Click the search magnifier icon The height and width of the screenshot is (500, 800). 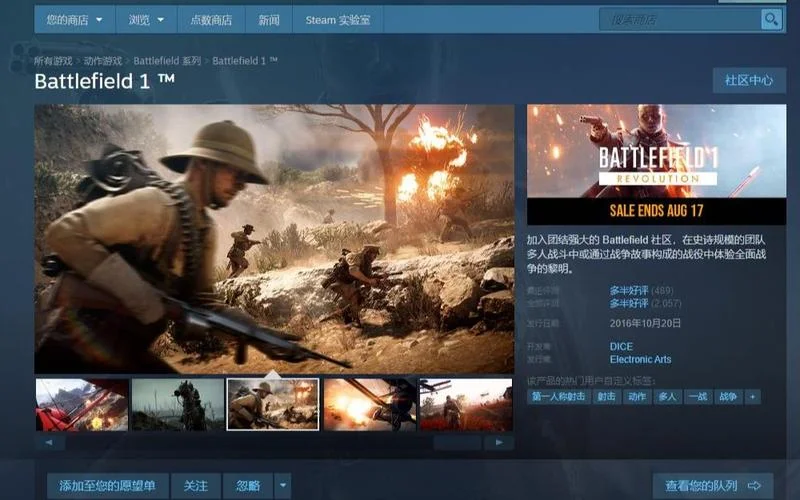[771, 20]
